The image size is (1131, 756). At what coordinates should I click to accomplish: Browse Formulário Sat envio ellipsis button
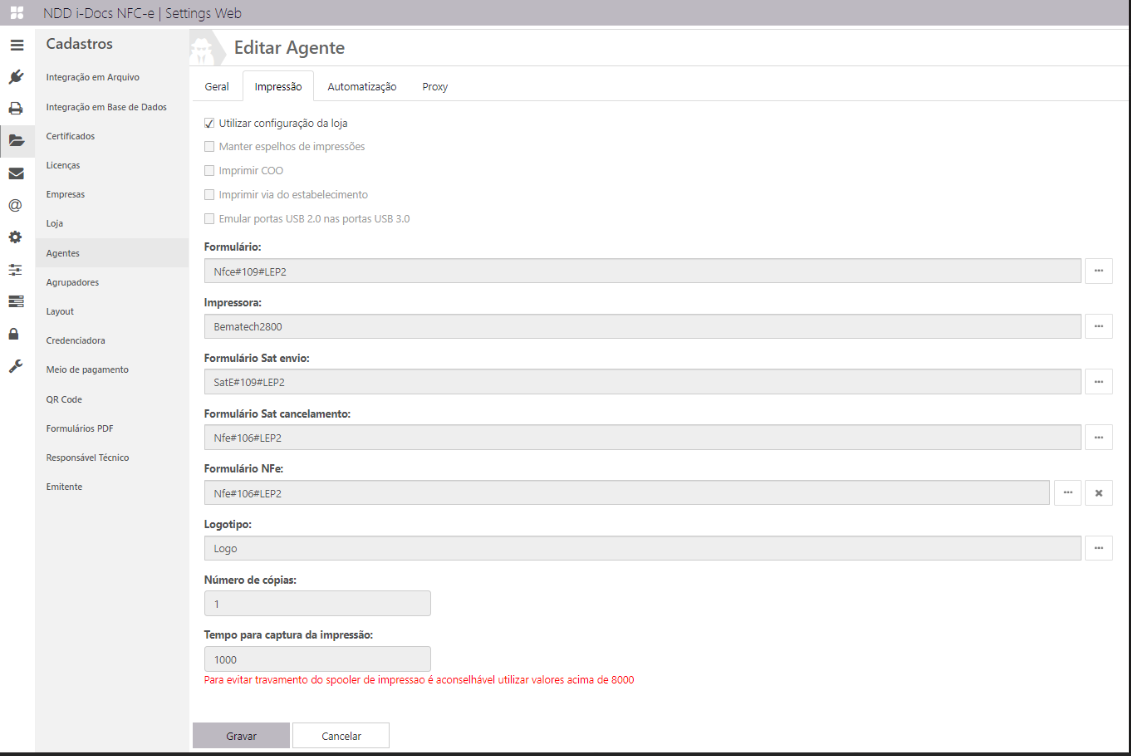click(x=1099, y=382)
